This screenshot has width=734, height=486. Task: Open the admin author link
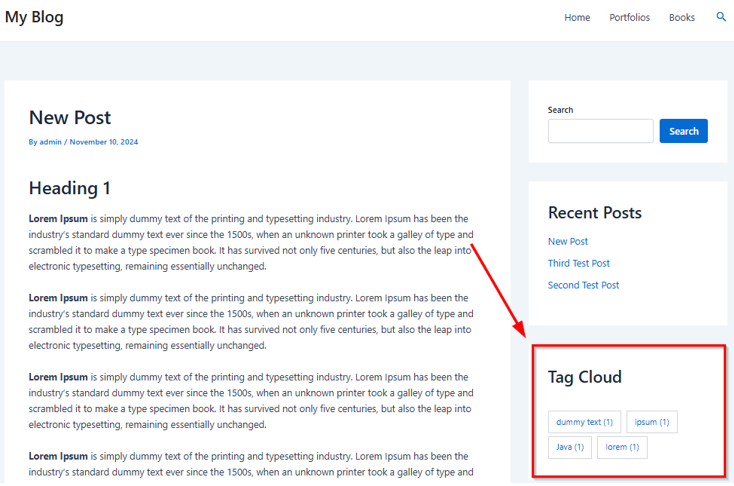(x=50, y=142)
